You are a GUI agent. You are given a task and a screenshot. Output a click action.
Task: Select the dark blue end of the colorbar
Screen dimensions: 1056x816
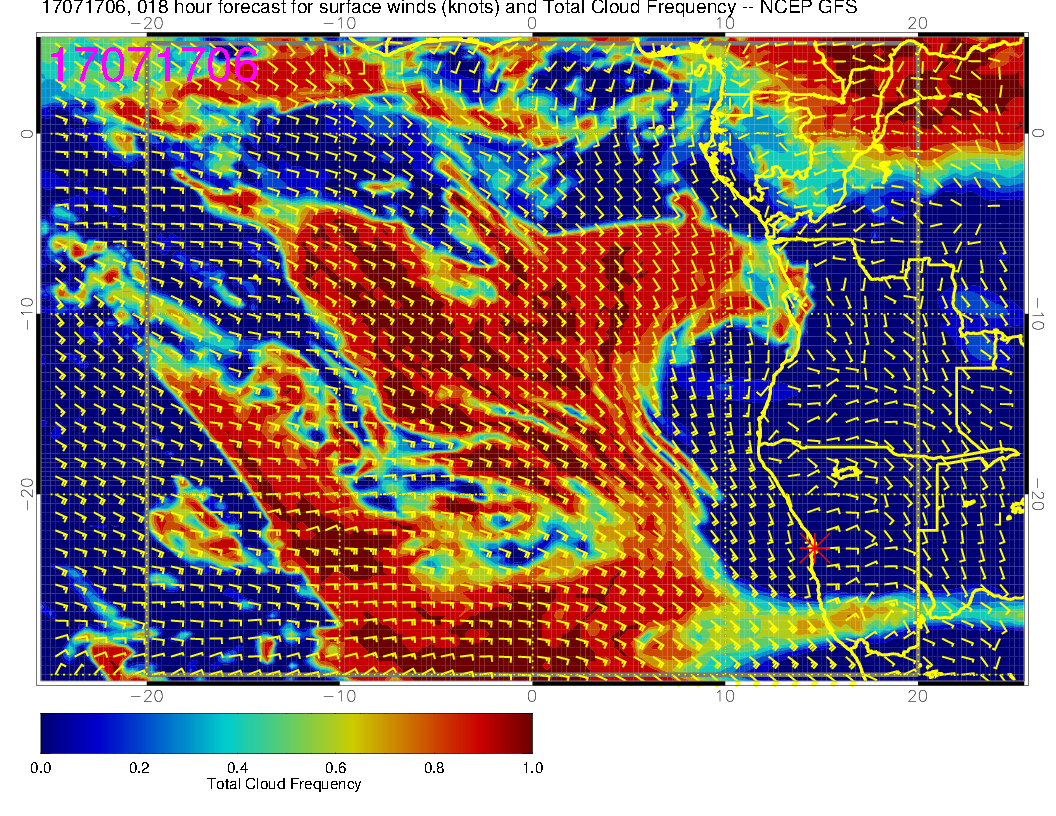point(49,732)
